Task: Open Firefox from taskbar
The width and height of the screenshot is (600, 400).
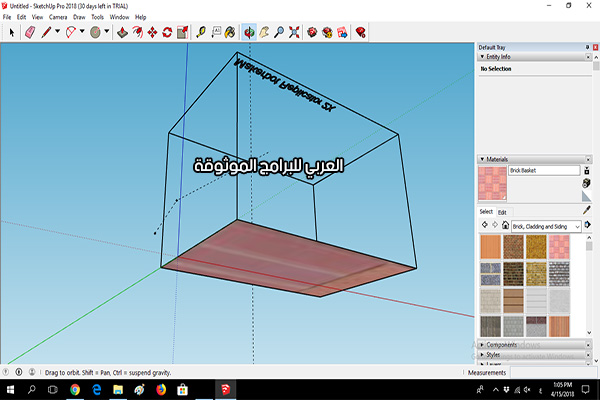Action: [x=161, y=390]
